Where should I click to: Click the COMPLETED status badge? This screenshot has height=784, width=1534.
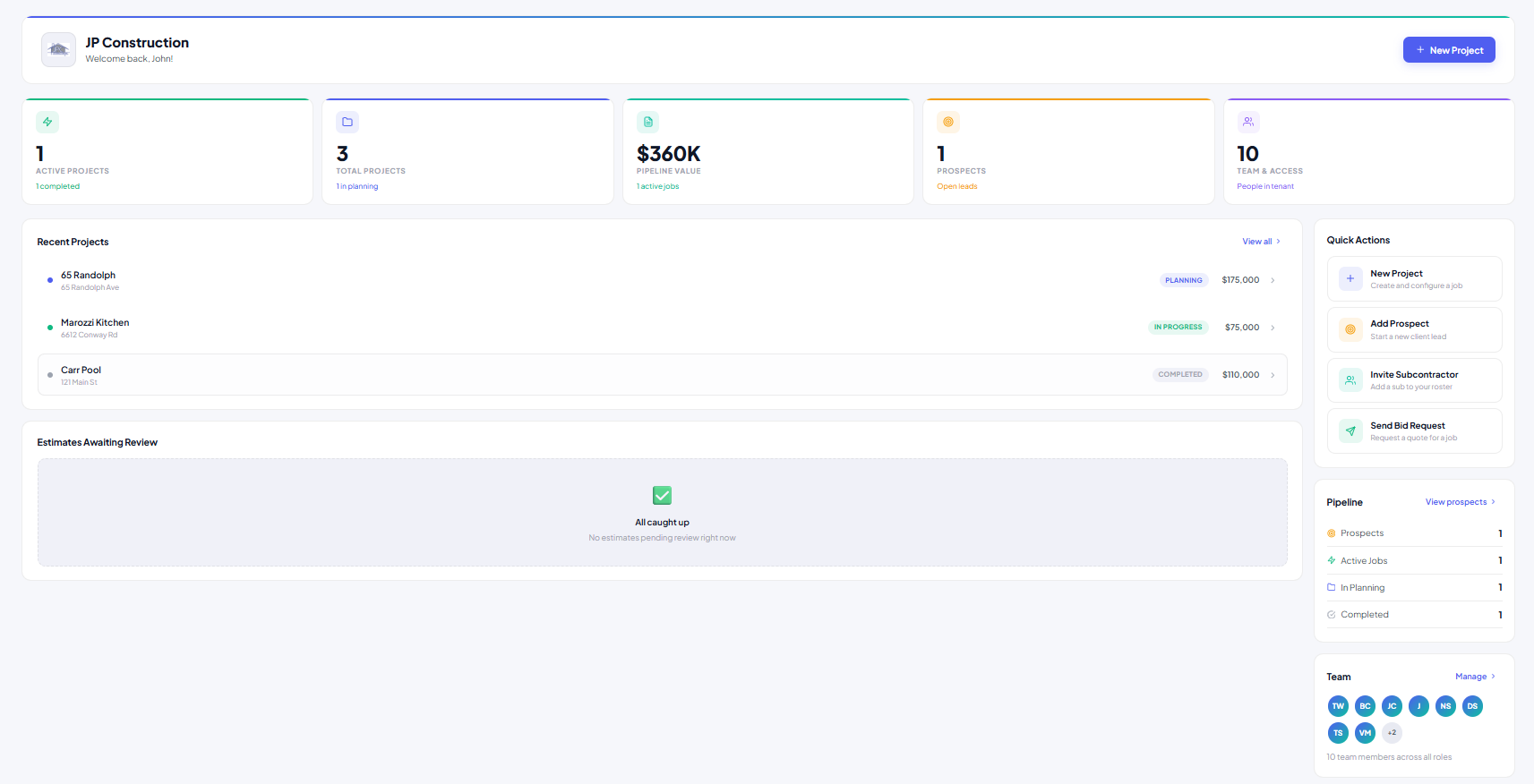click(x=1180, y=375)
